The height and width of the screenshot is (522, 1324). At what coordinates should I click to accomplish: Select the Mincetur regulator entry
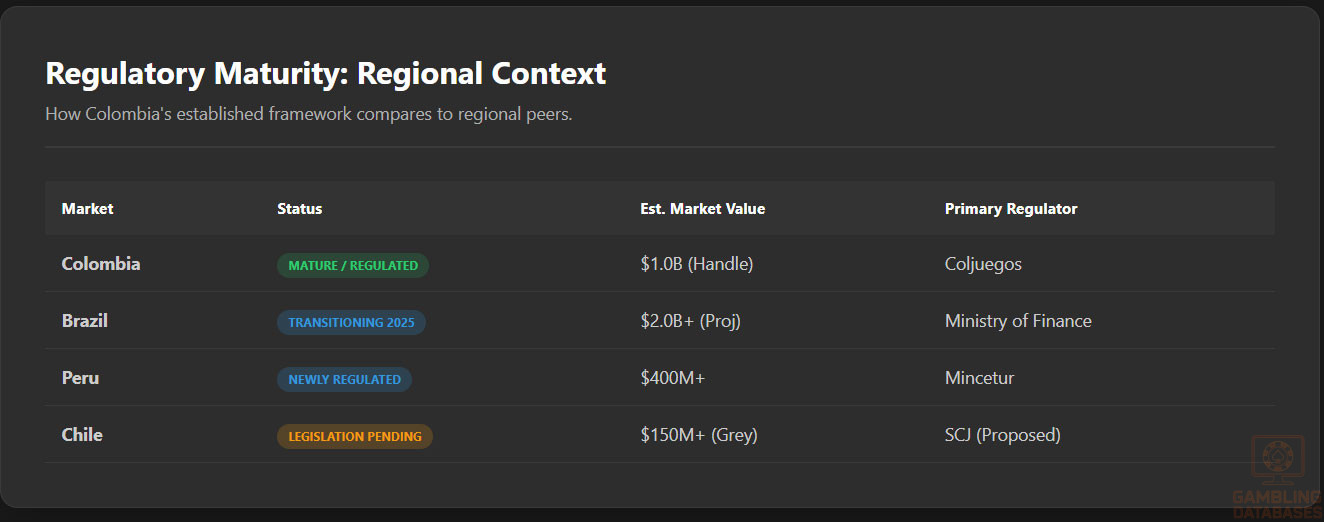980,378
